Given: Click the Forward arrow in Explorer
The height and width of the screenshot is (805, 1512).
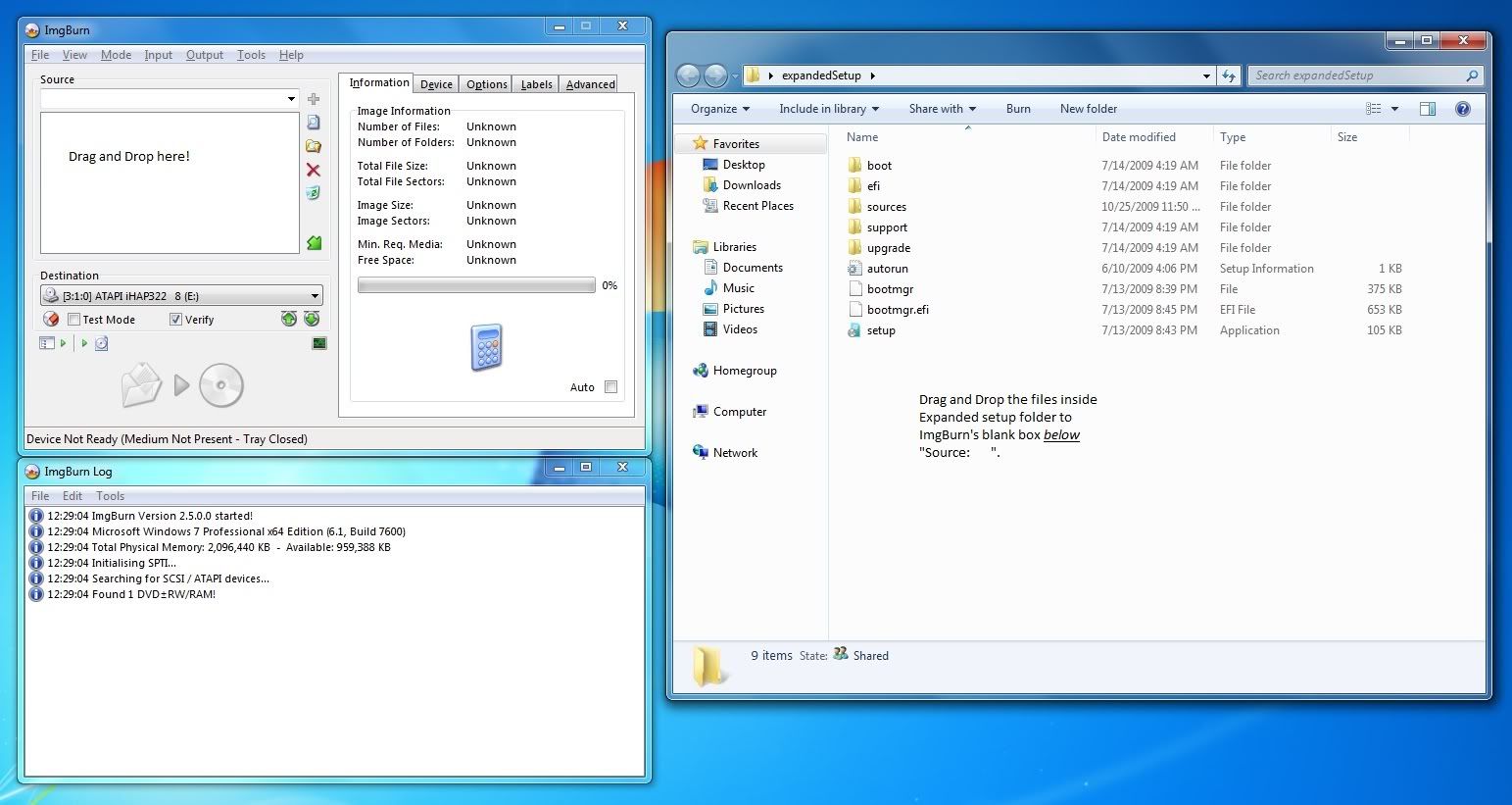Looking at the screenshot, I should pos(716,75).
